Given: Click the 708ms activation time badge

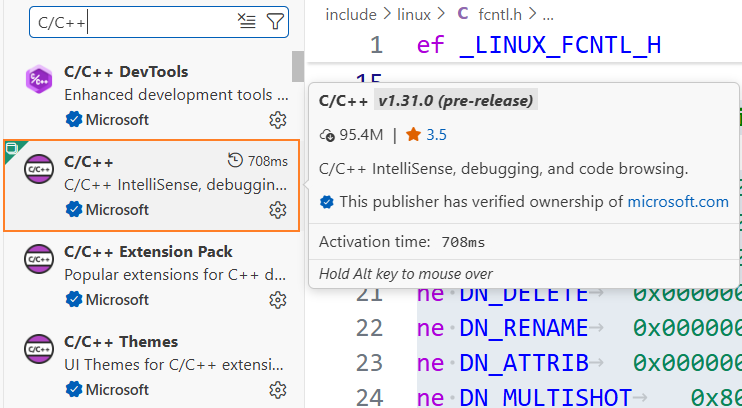Looking at the screenshot, I should point(258,161).
